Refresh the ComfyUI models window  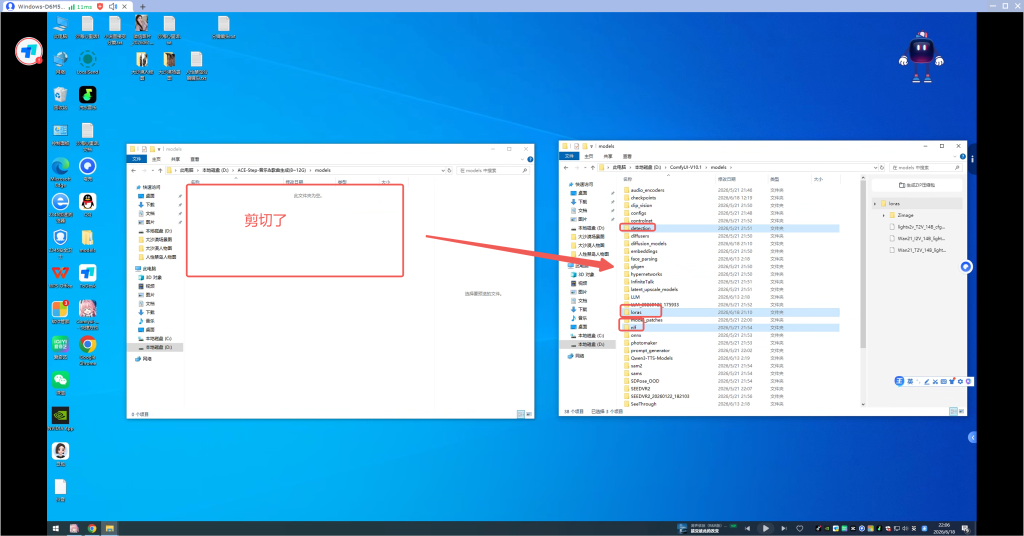[882, 167]
